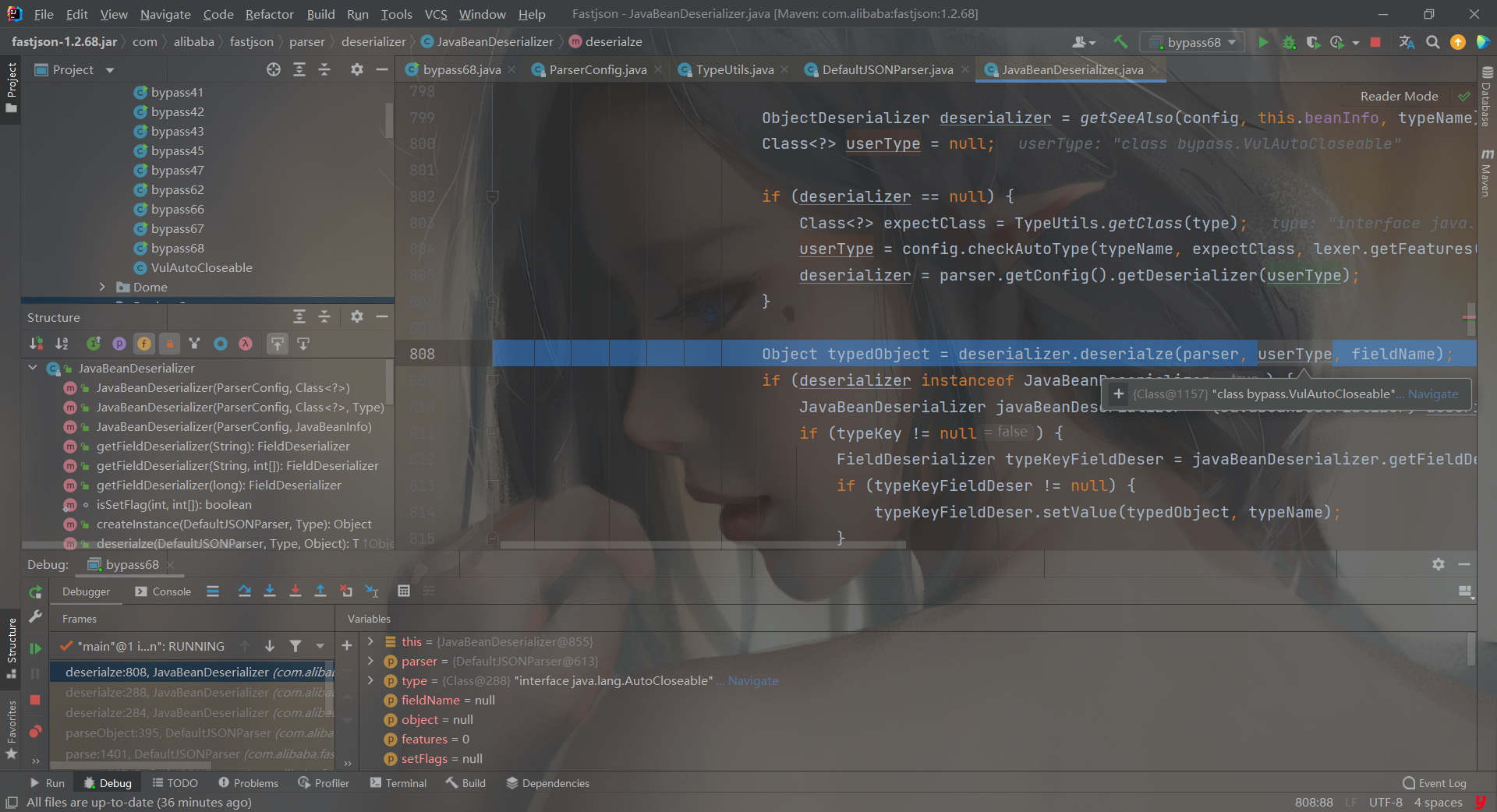Filter frames with the funnel icon
Screen dimensions: 1497x812
pyautogui.click(x=296, y=646)
